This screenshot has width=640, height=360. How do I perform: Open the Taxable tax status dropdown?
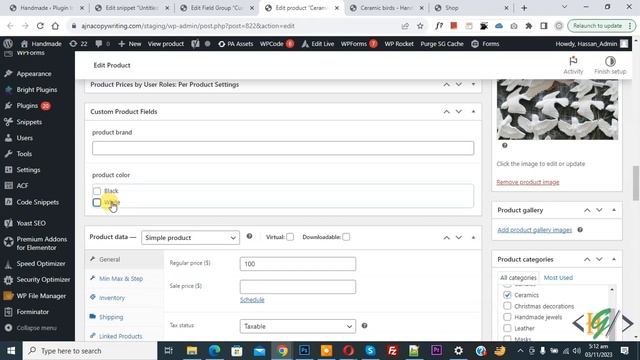(x=298, y=326)
